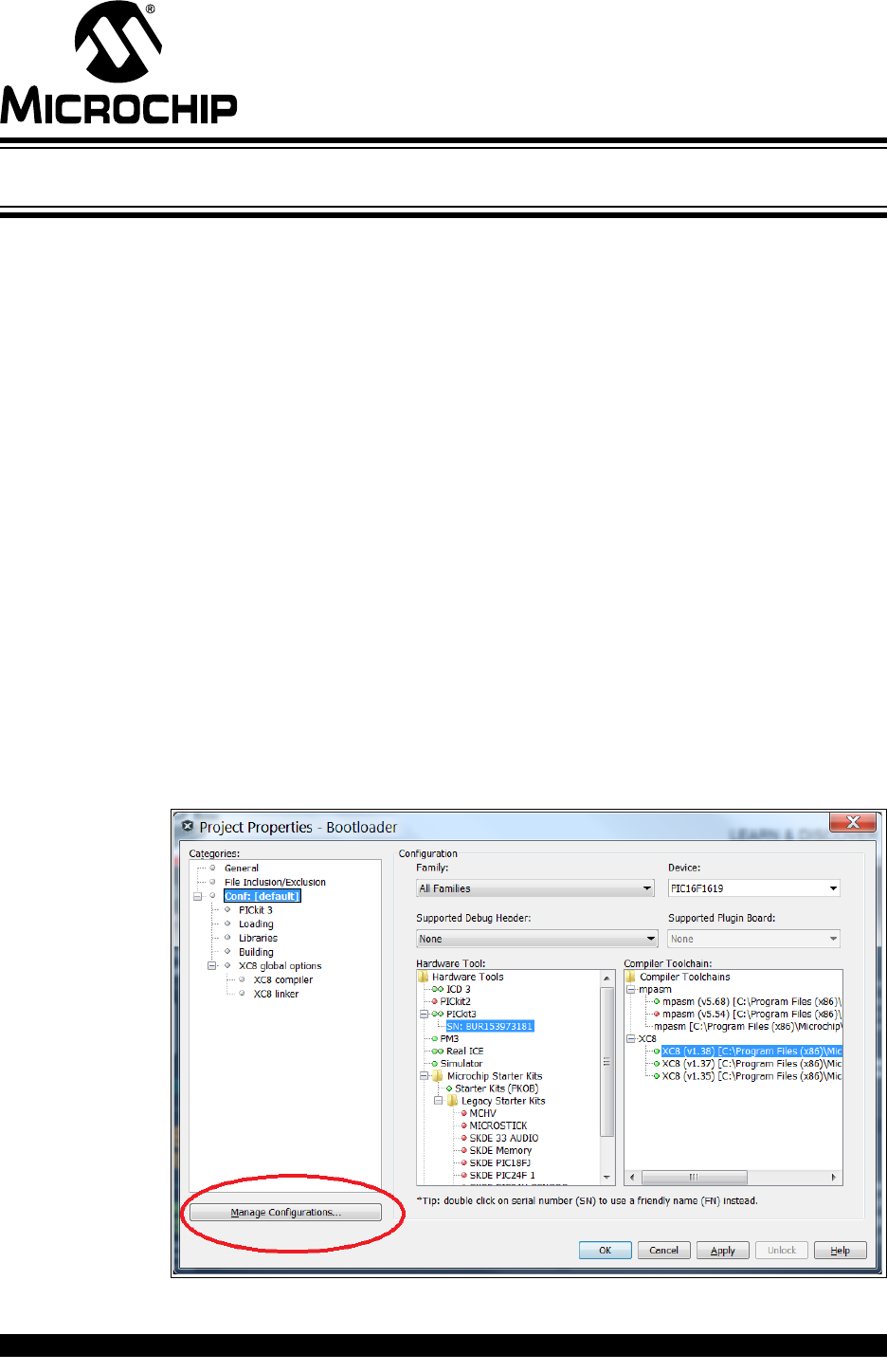Click the Hardware Tools folder icon
The image size is (887, 1372).
pos(424,976)
